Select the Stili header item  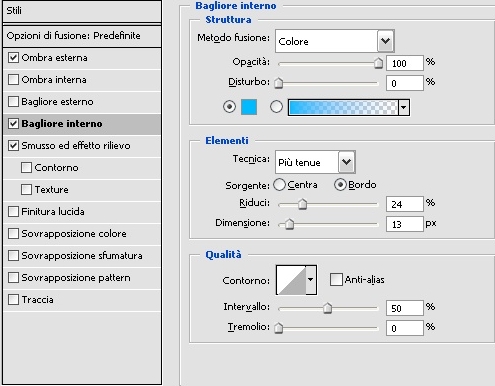[82, 11]
